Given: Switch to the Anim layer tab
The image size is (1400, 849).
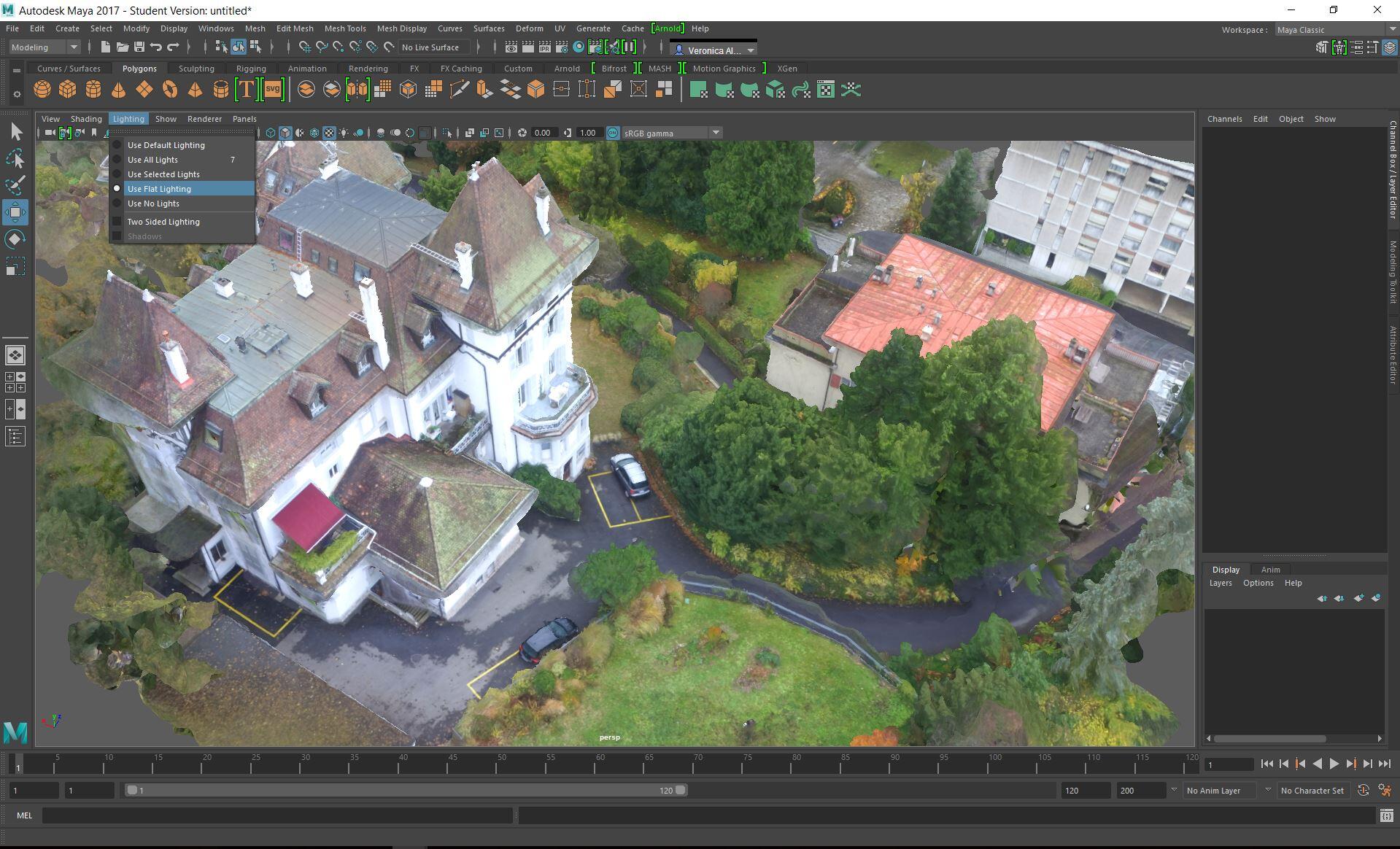Looking at the screenshot, I should pos(1271,569).
